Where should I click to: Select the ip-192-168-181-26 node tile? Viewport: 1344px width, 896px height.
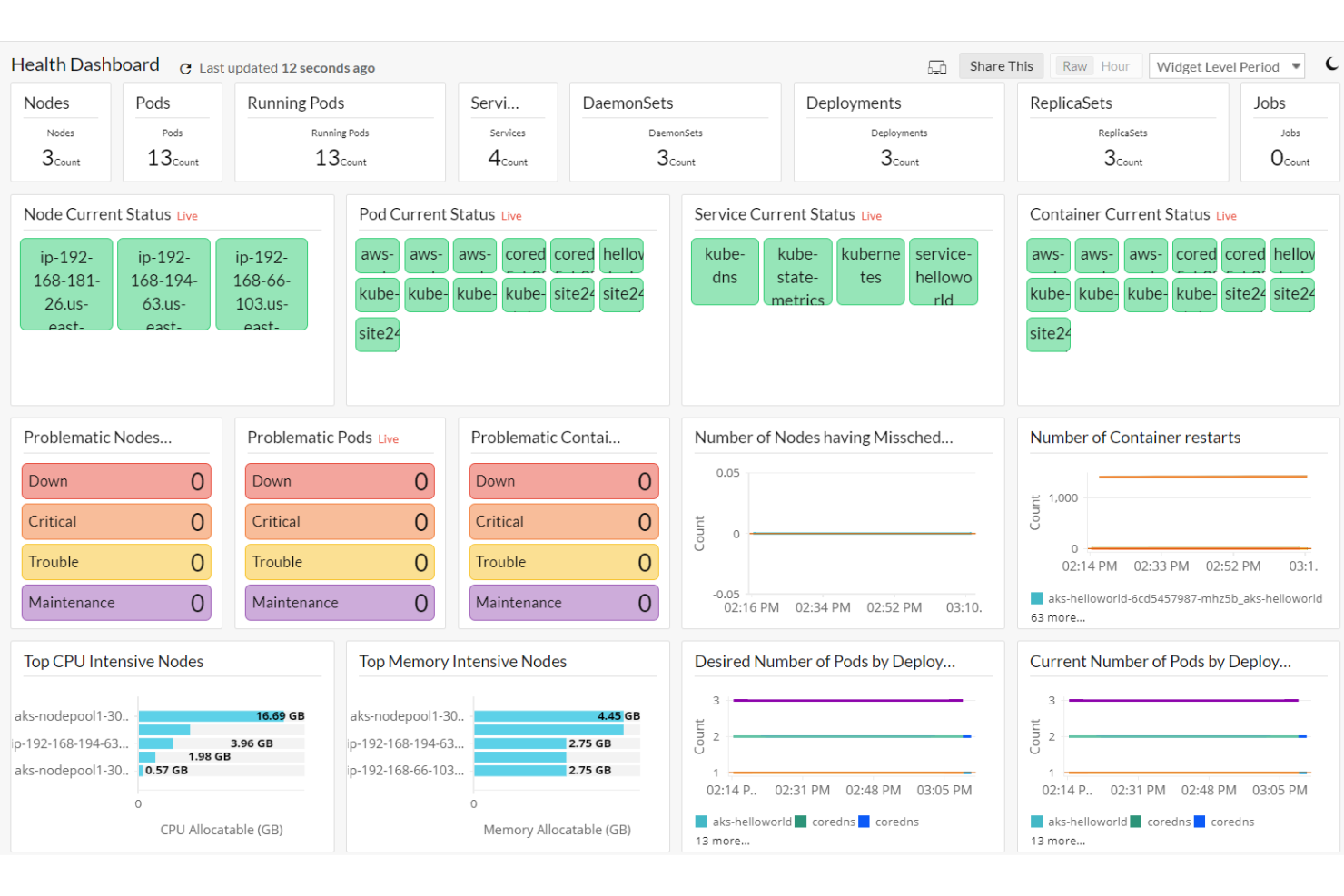(x=65, y=283)
